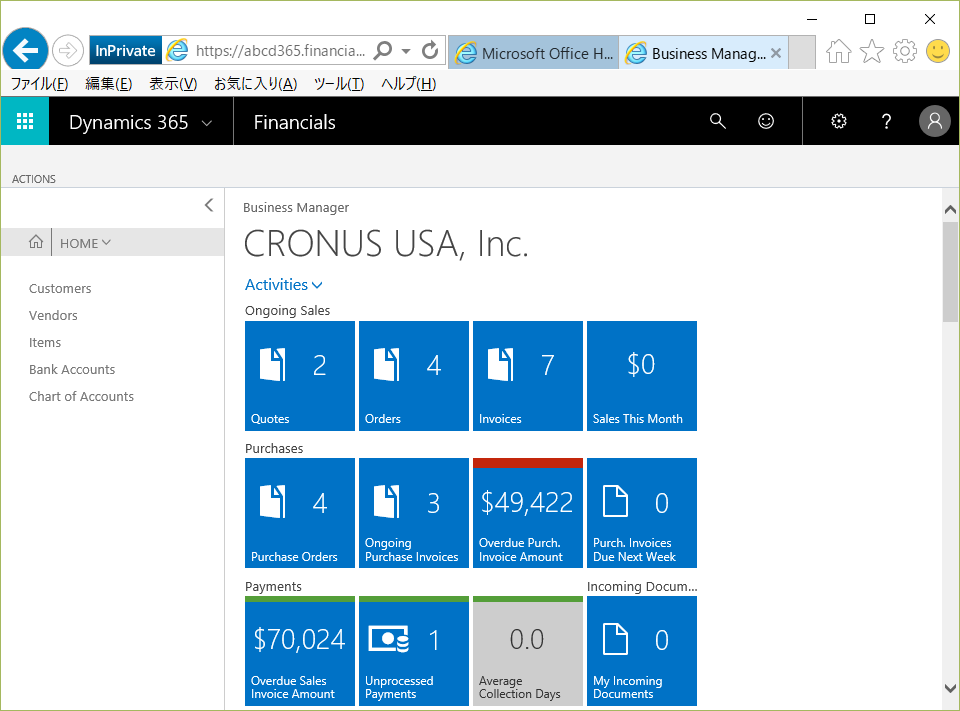
Task: Open Chart of Accounts link
Action: (x=81, y=396)
